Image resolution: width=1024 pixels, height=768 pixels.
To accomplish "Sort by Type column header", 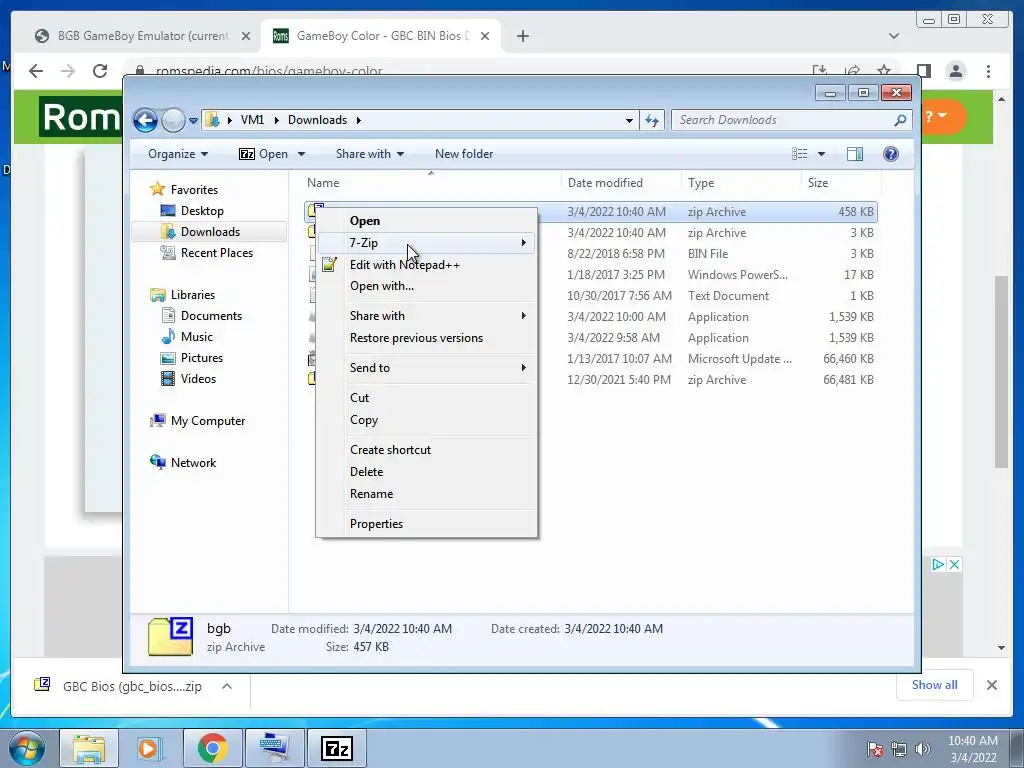I will coord(741,184).
